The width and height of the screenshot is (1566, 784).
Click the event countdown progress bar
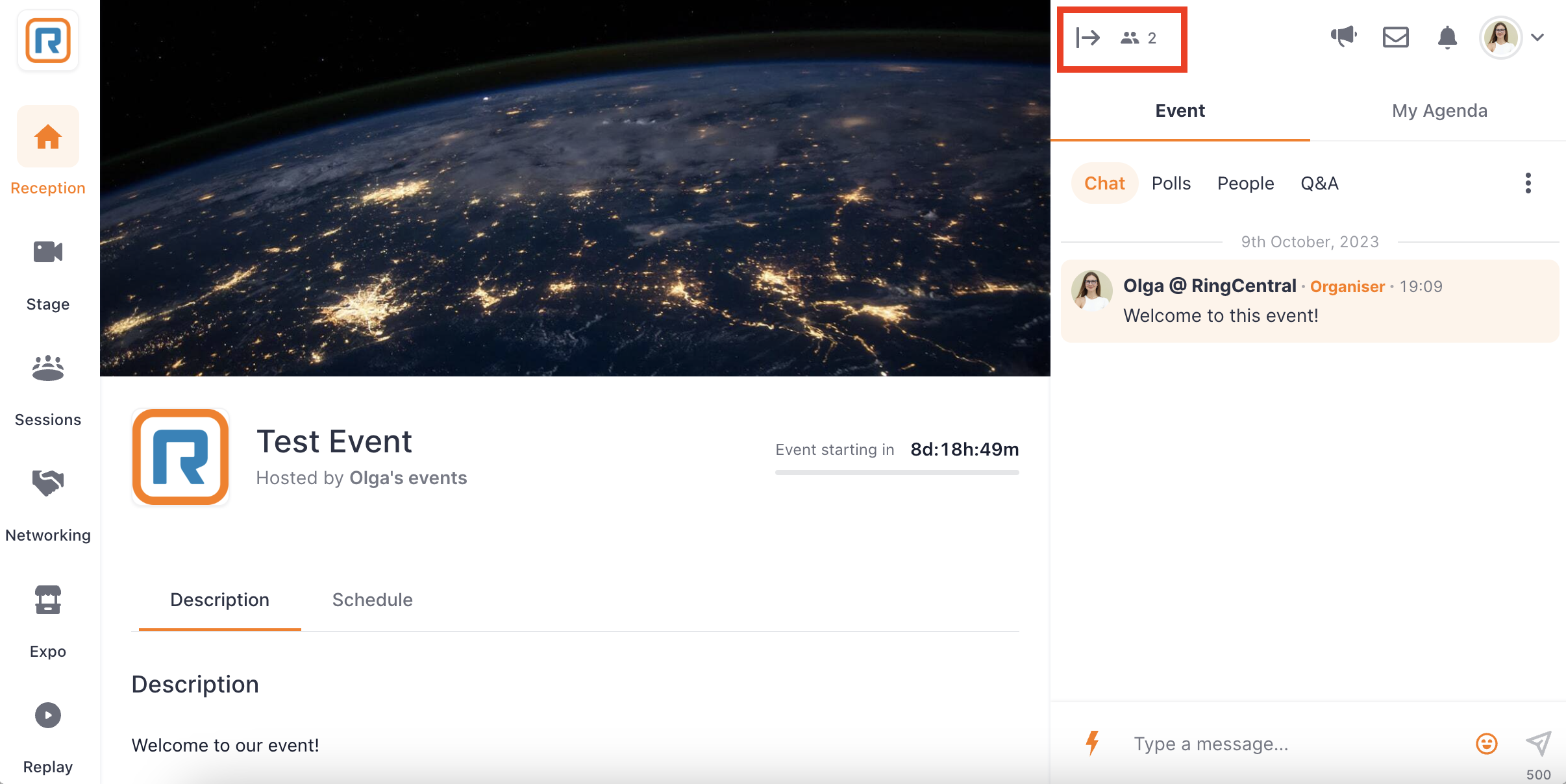click(897, 472)
